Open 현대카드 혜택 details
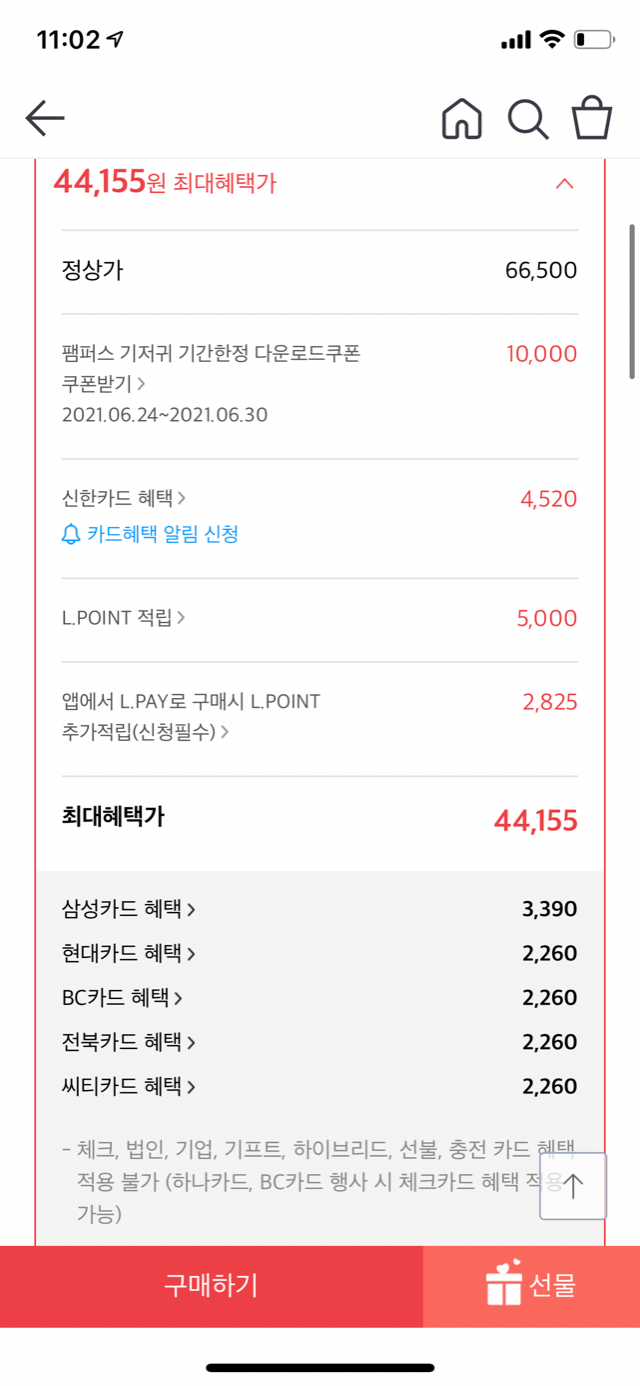The height and width of the screenshot is (1386, 640). tap(128, 953)
